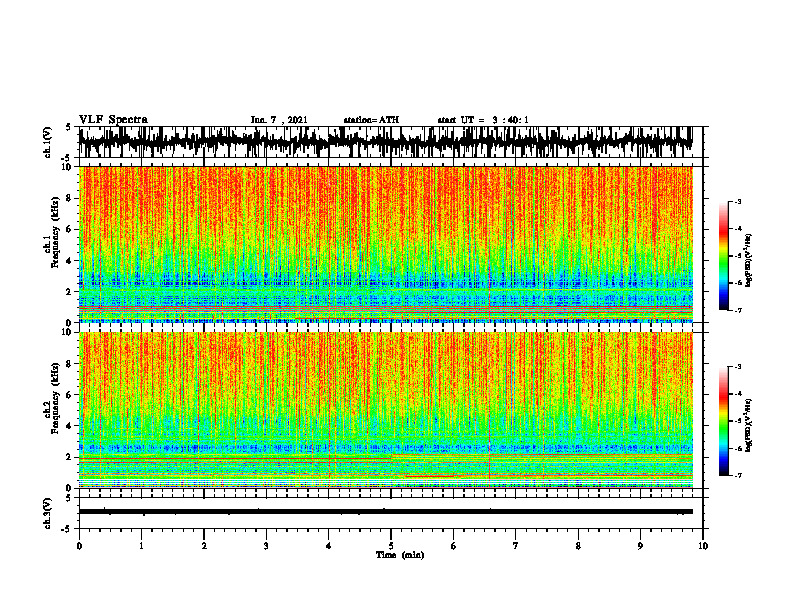Click time-axis tick label "7"
Screen dimensions: 792x612
[516, 546]
